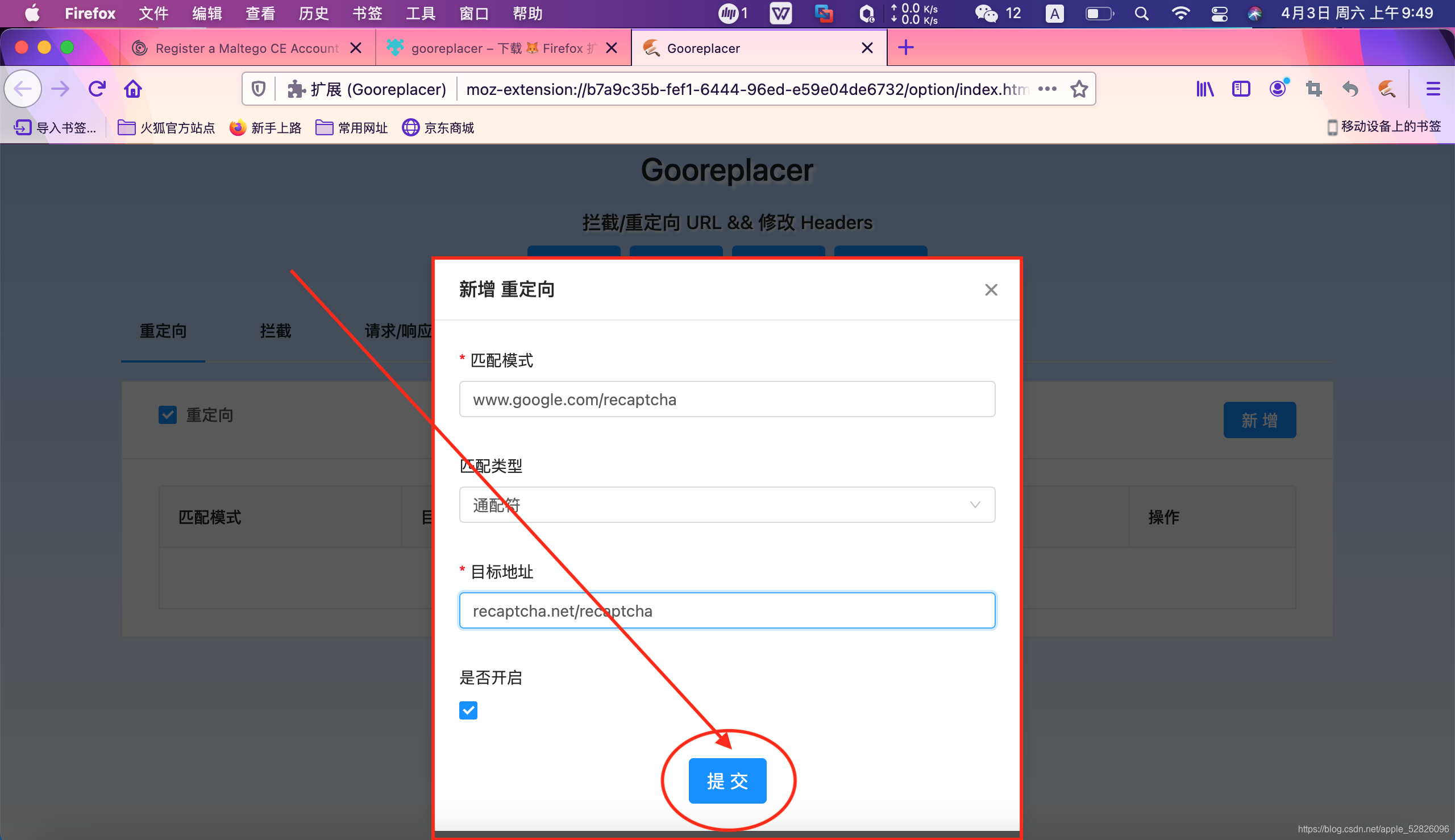Open Spotlight search in the menu bar
The image size is (1455, 840).
pyautogui.click(x=1141, y=13)
